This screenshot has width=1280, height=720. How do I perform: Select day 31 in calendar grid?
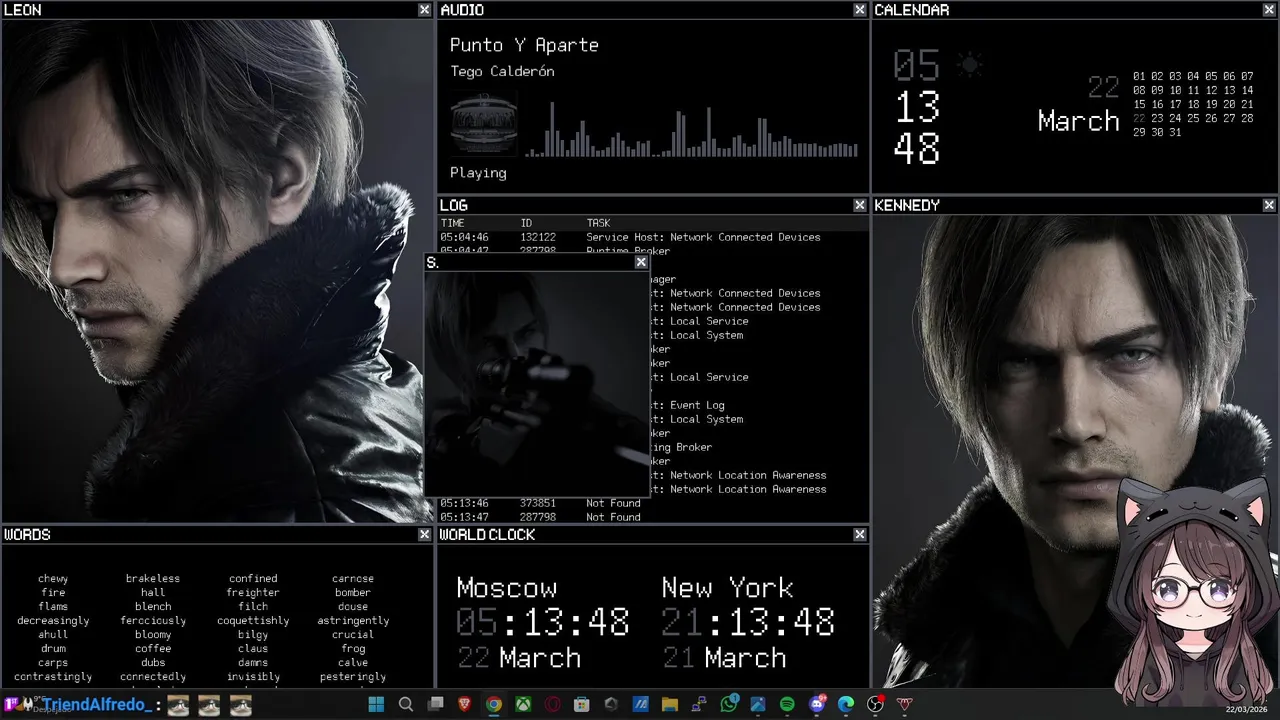coord(1175,132)
